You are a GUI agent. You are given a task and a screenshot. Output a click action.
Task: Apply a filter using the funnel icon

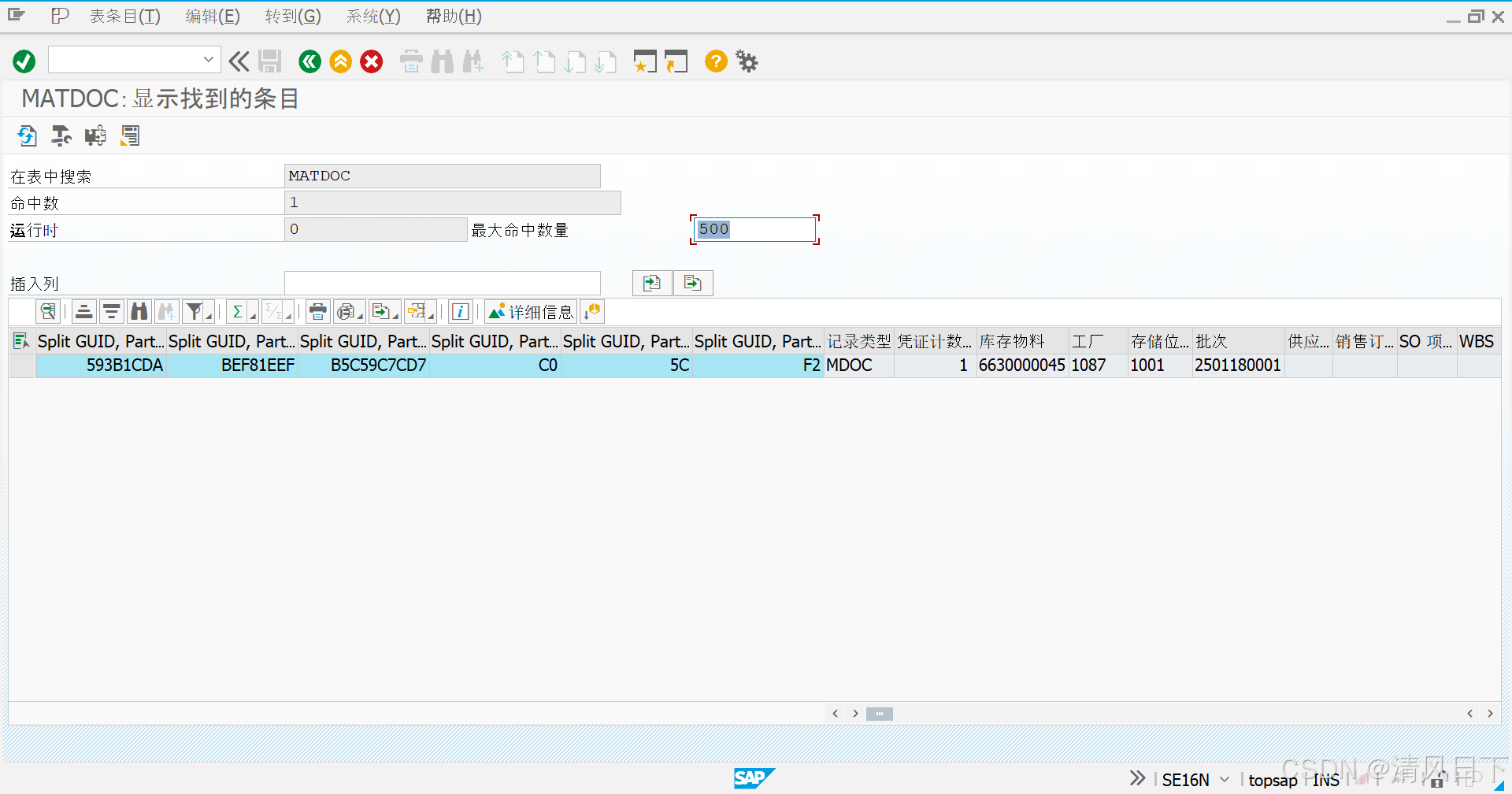coord(194,311)
